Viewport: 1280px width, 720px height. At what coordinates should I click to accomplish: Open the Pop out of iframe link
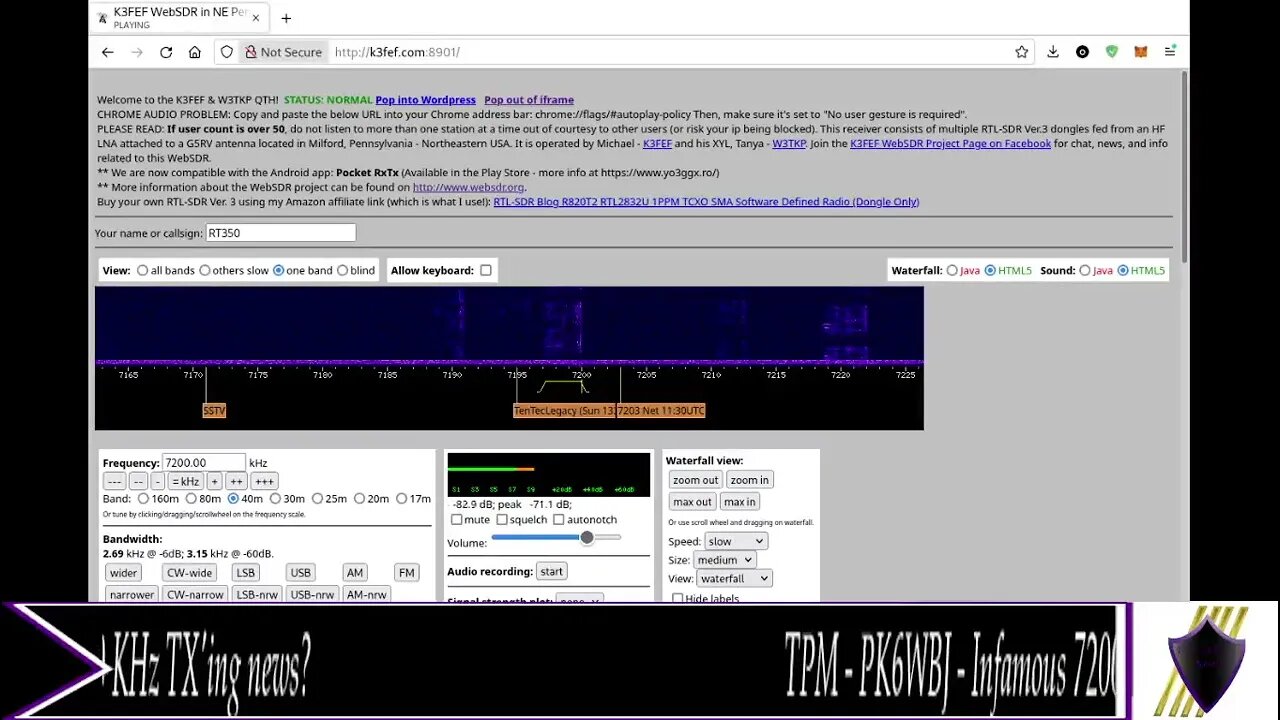point(529,100)
